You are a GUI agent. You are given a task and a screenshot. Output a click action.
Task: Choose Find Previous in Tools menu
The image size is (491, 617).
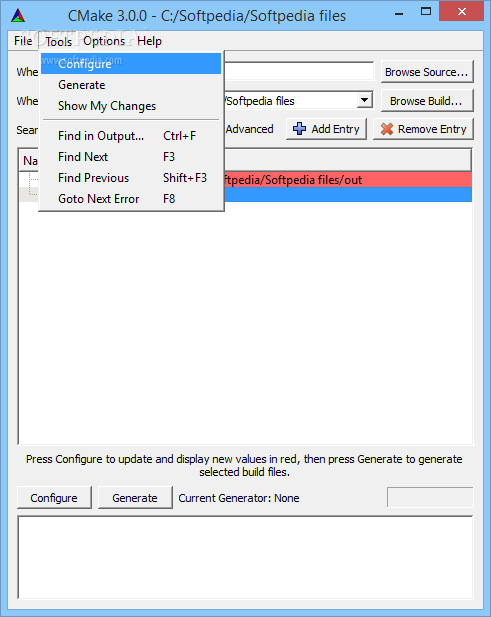click(131, 178)
